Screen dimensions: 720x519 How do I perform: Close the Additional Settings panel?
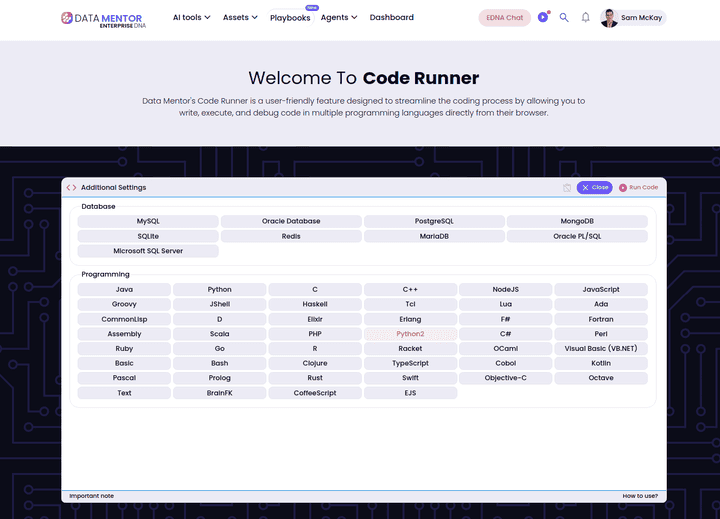pos(594,188)
